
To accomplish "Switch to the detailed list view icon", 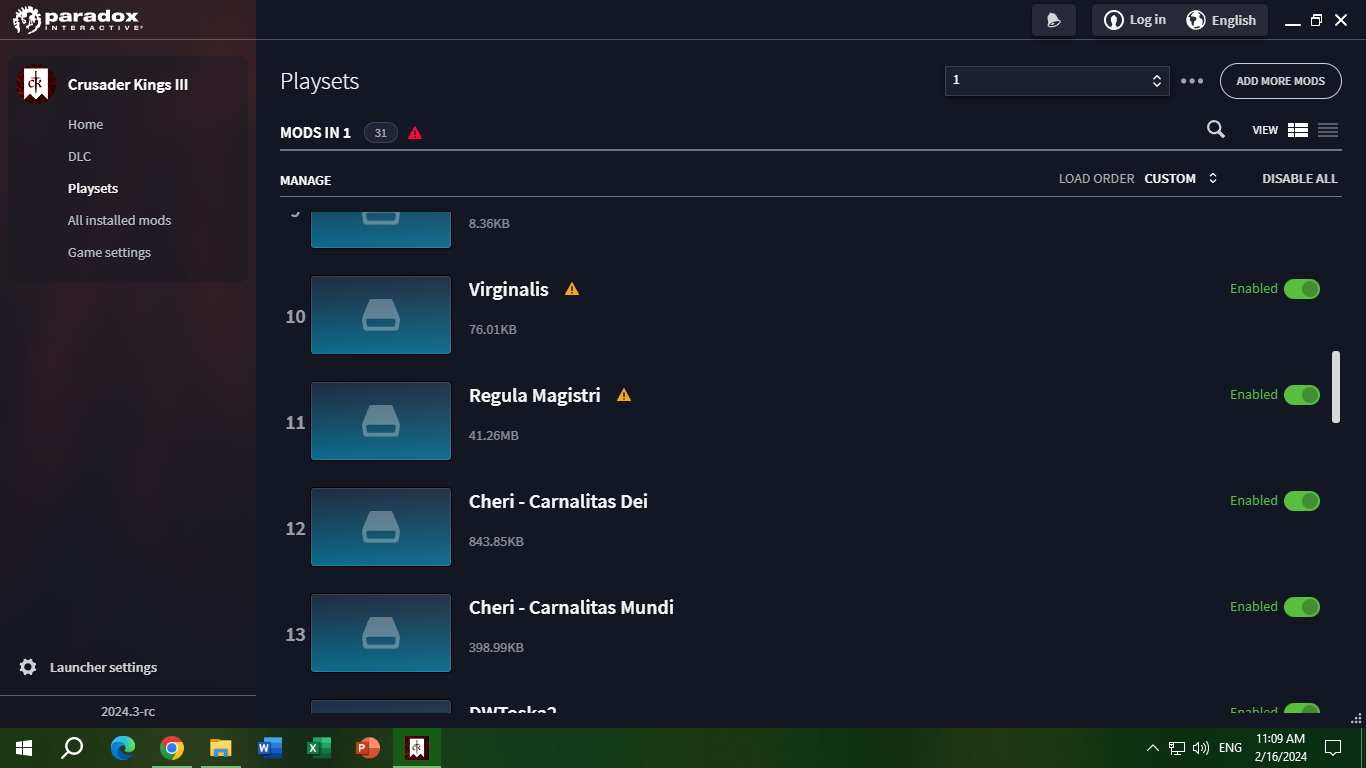I will point(1298,130).
